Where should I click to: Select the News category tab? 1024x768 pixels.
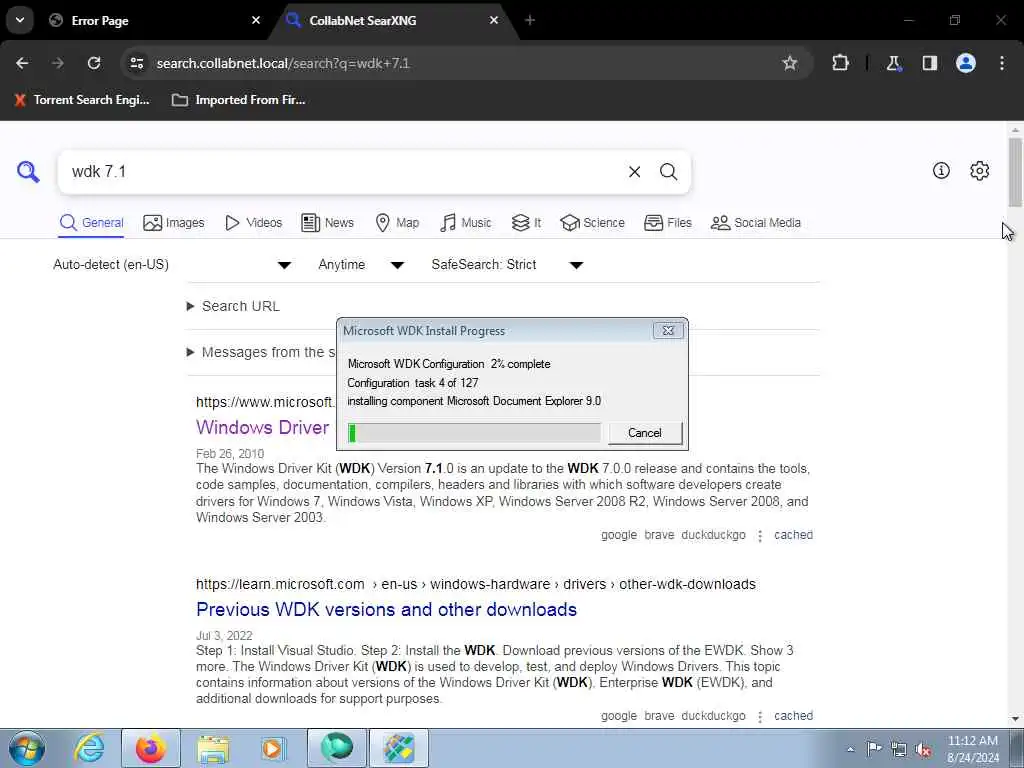tap(327, 223)
